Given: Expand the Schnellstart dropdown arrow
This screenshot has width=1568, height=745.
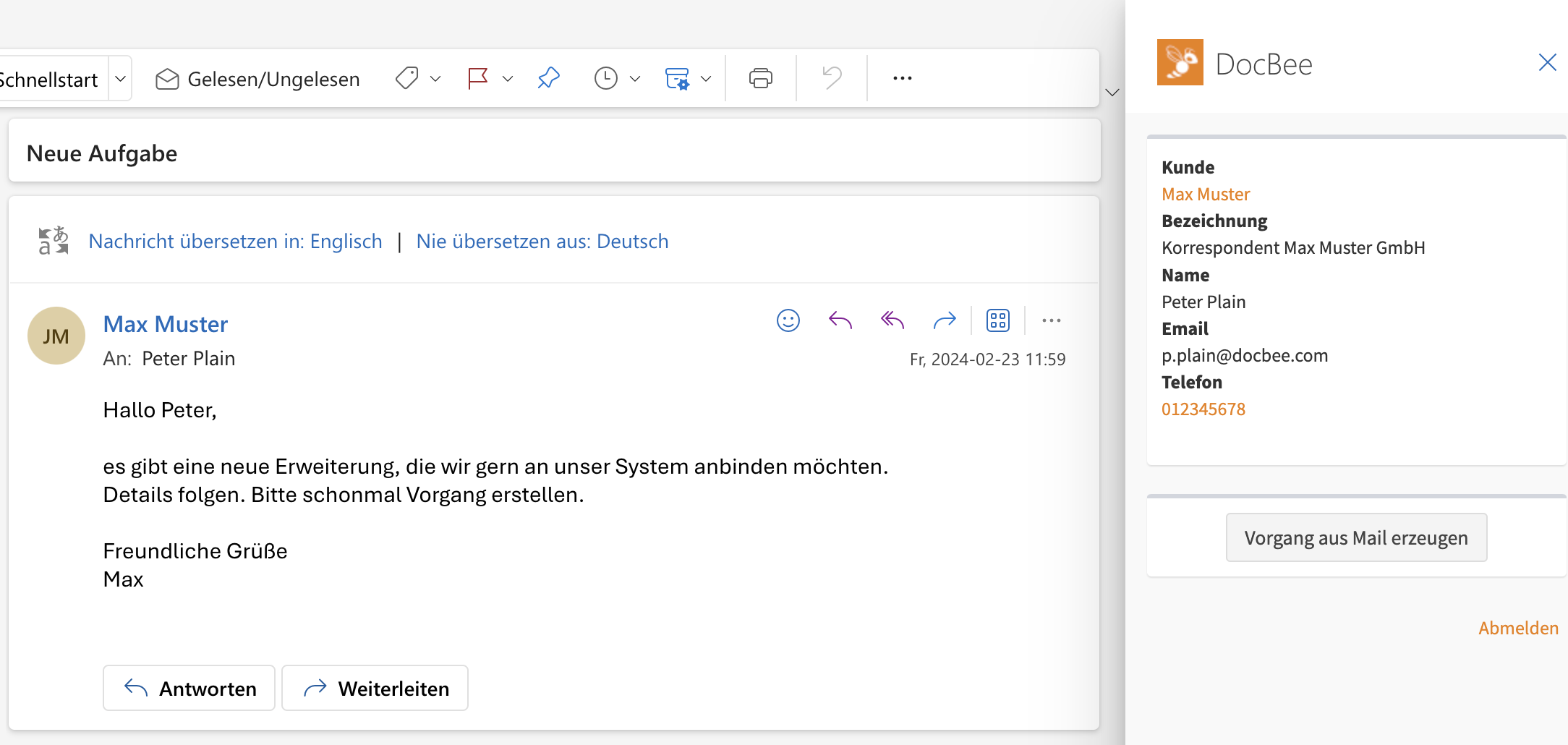Looking at the screenshot, I should coord(121,79).
